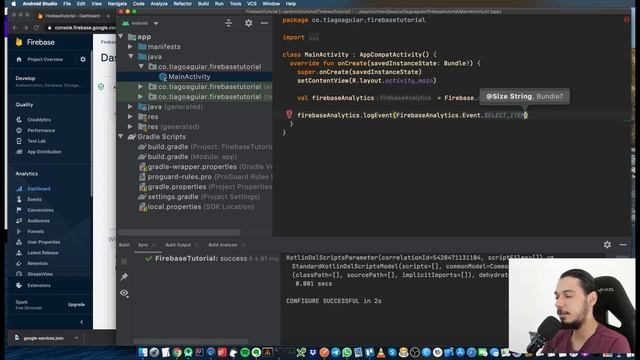Screen dimensions: 640x360
Task: Click the red error bulb in editor gutter
Action: pos(289,114)
